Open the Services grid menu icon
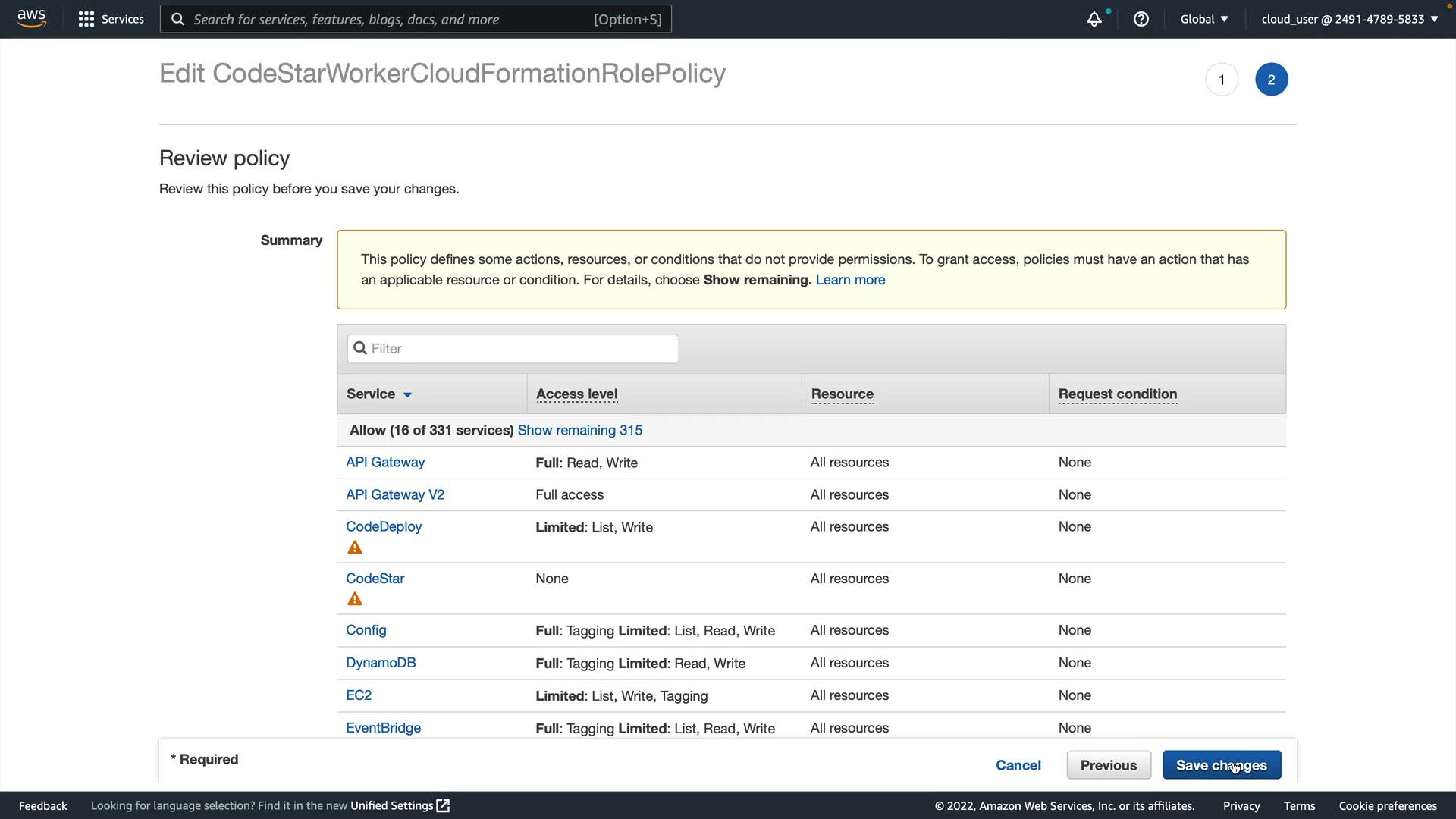Viewport: 1456px width, 819px height. tap(86, 19)
